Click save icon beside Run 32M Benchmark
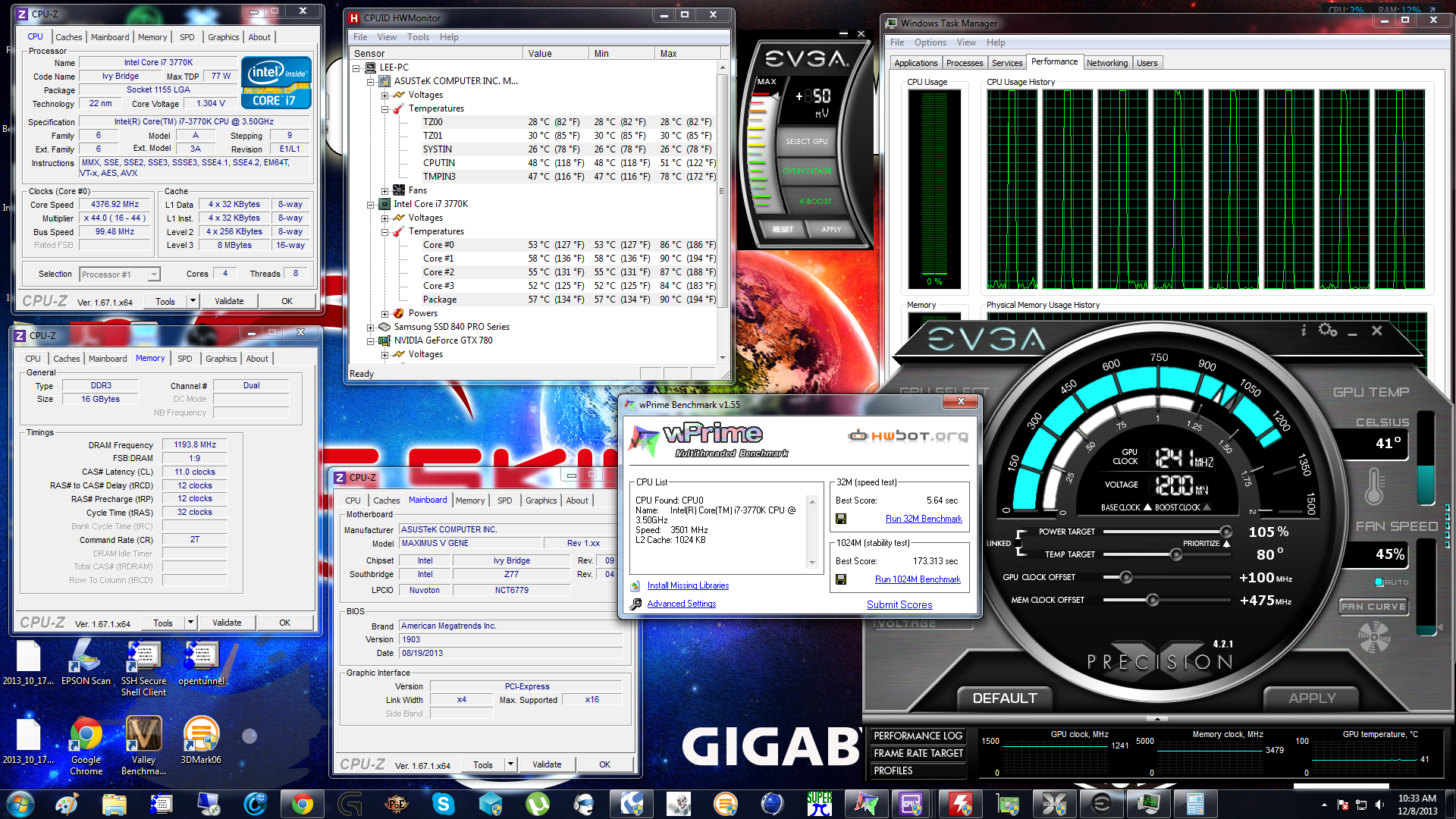 841,519
